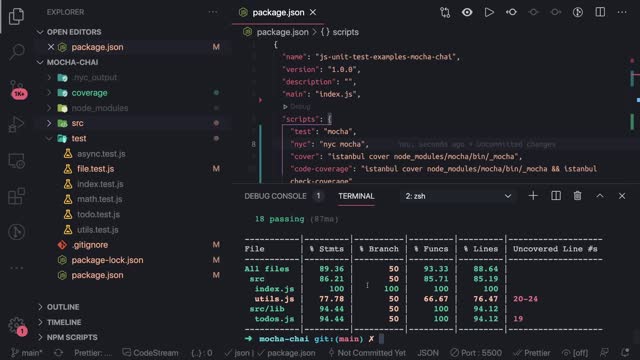Open the Run and Debug view
640x360 pixels.
tap(16, 124)
